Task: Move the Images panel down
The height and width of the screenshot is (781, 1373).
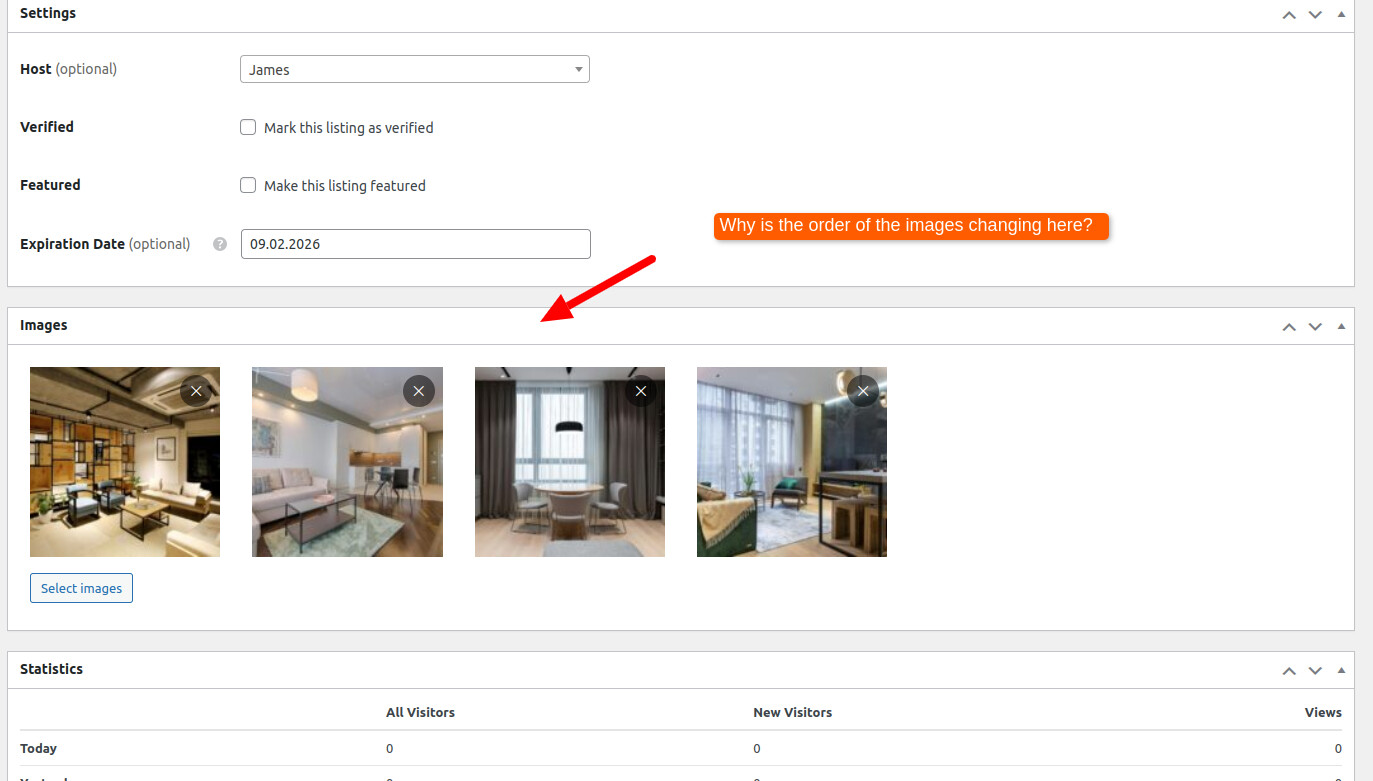Action: point(1315,326)
